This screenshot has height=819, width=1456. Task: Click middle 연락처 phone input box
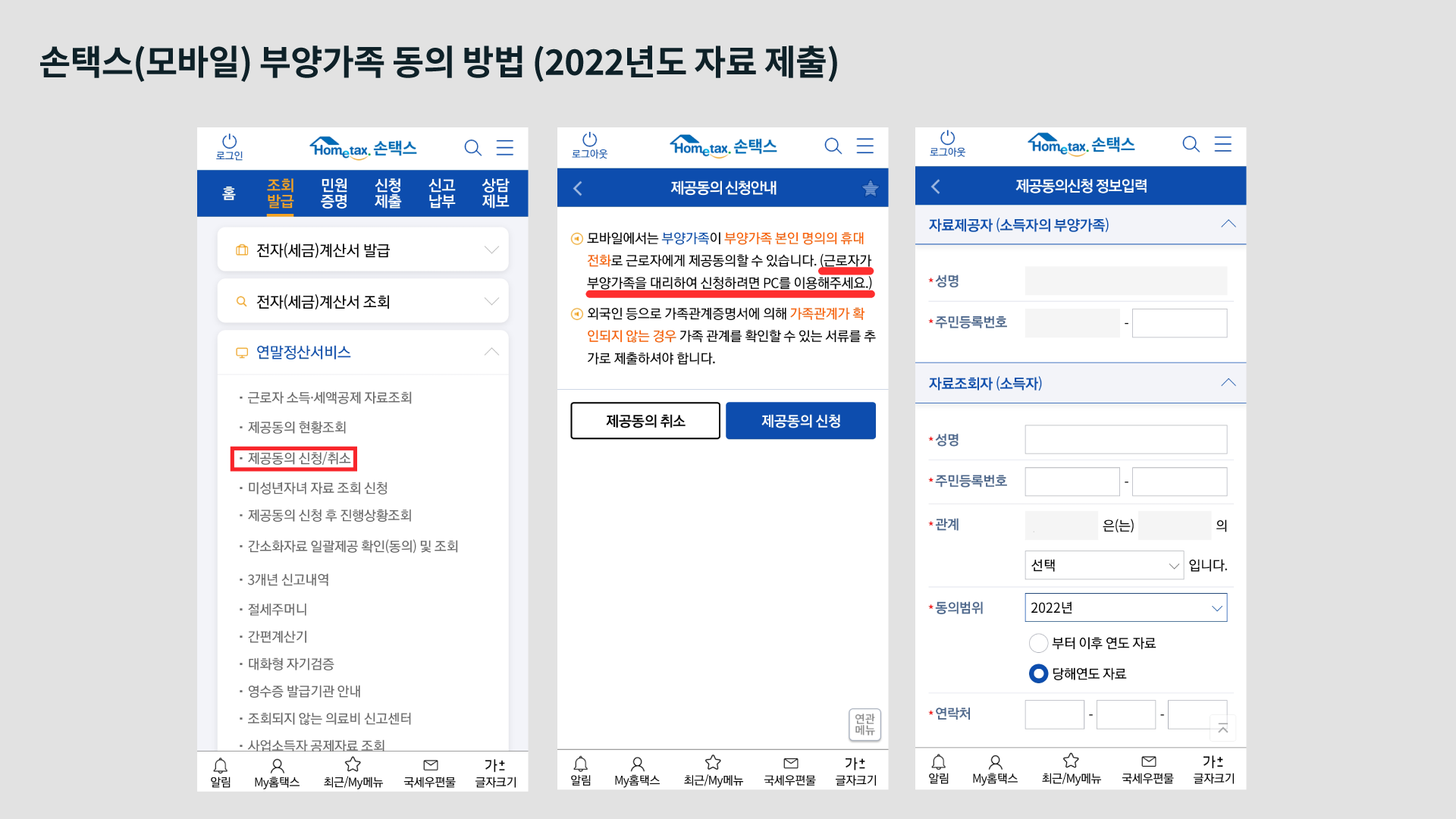pos(1126,714)
